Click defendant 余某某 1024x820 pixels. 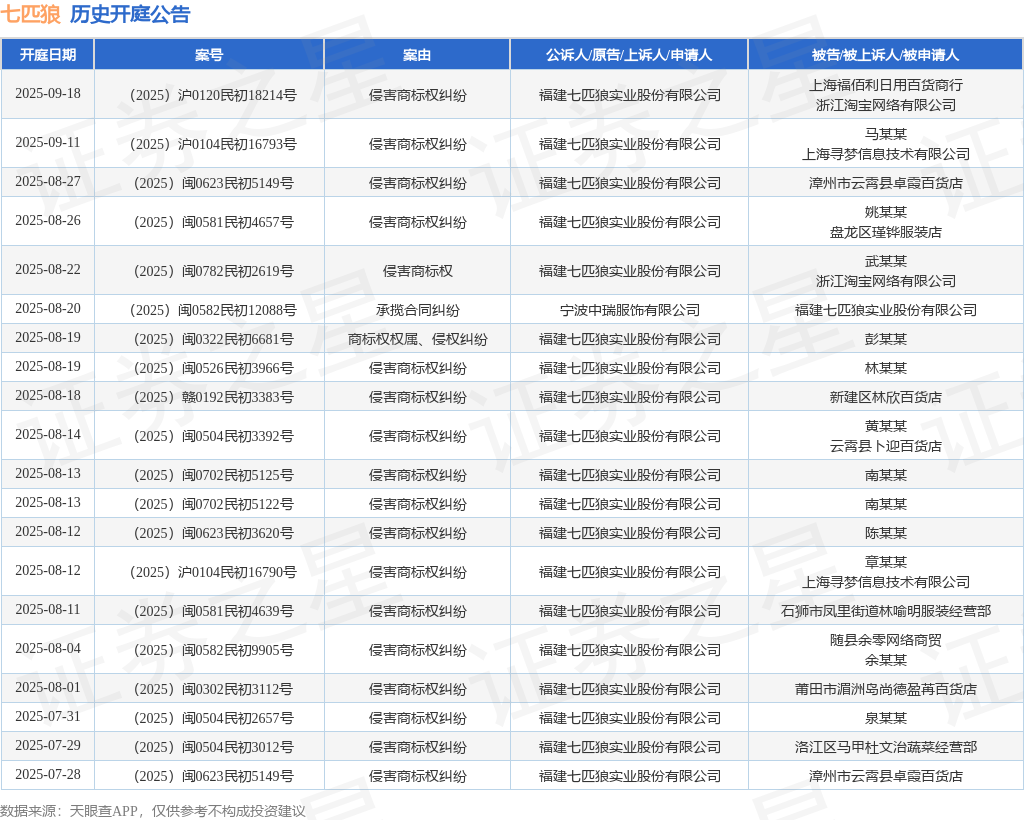pos(886,660)
